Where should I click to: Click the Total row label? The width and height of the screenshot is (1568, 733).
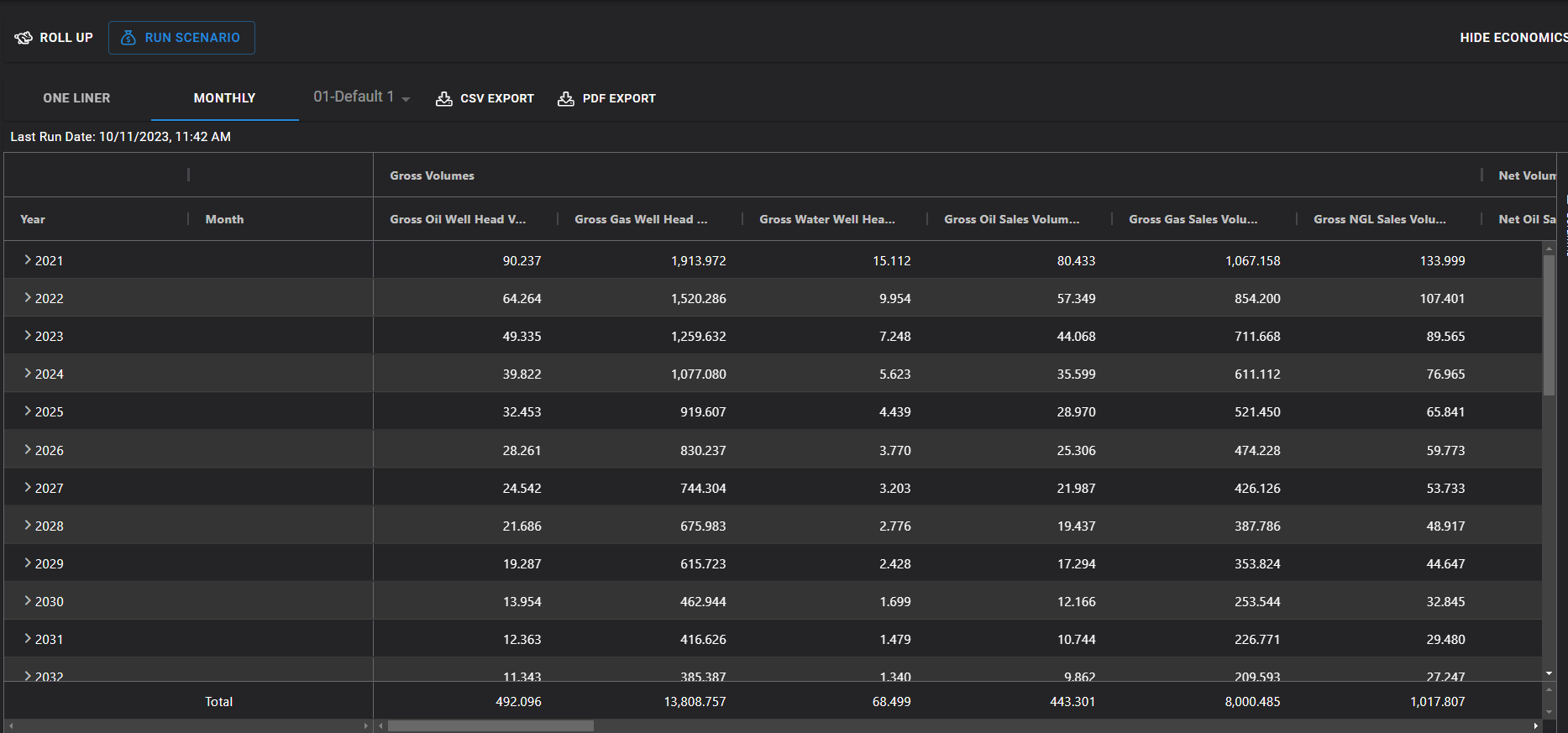click(218, 702)
